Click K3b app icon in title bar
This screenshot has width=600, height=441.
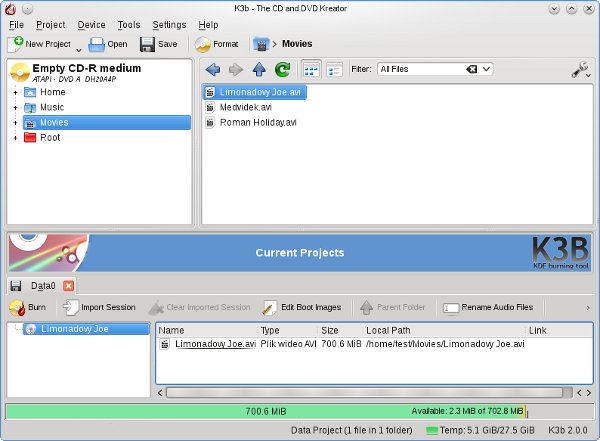[11, 8]
